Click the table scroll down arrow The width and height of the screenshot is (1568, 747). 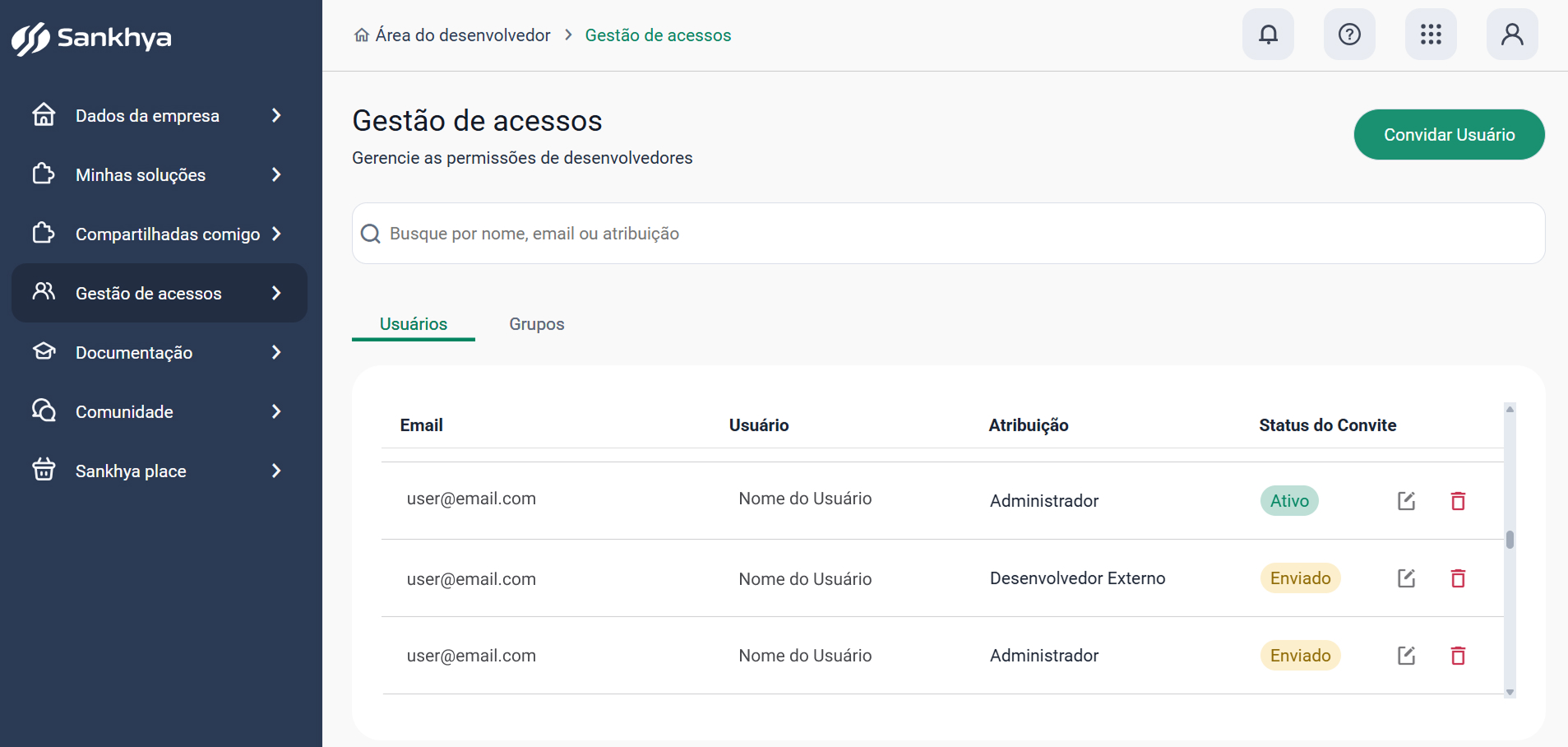pyautogui.click(x=1510, y=693)
